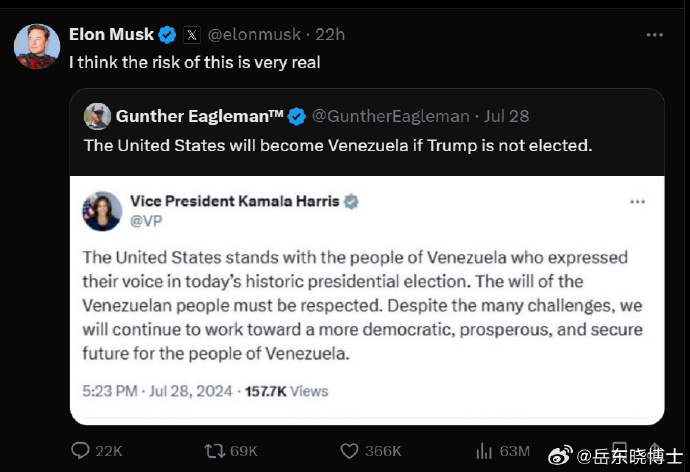Click the 5:23 PM Jul 28, 2024 timestamp
The width and height of the screenshot is (690, 472).
pos(157,391)
